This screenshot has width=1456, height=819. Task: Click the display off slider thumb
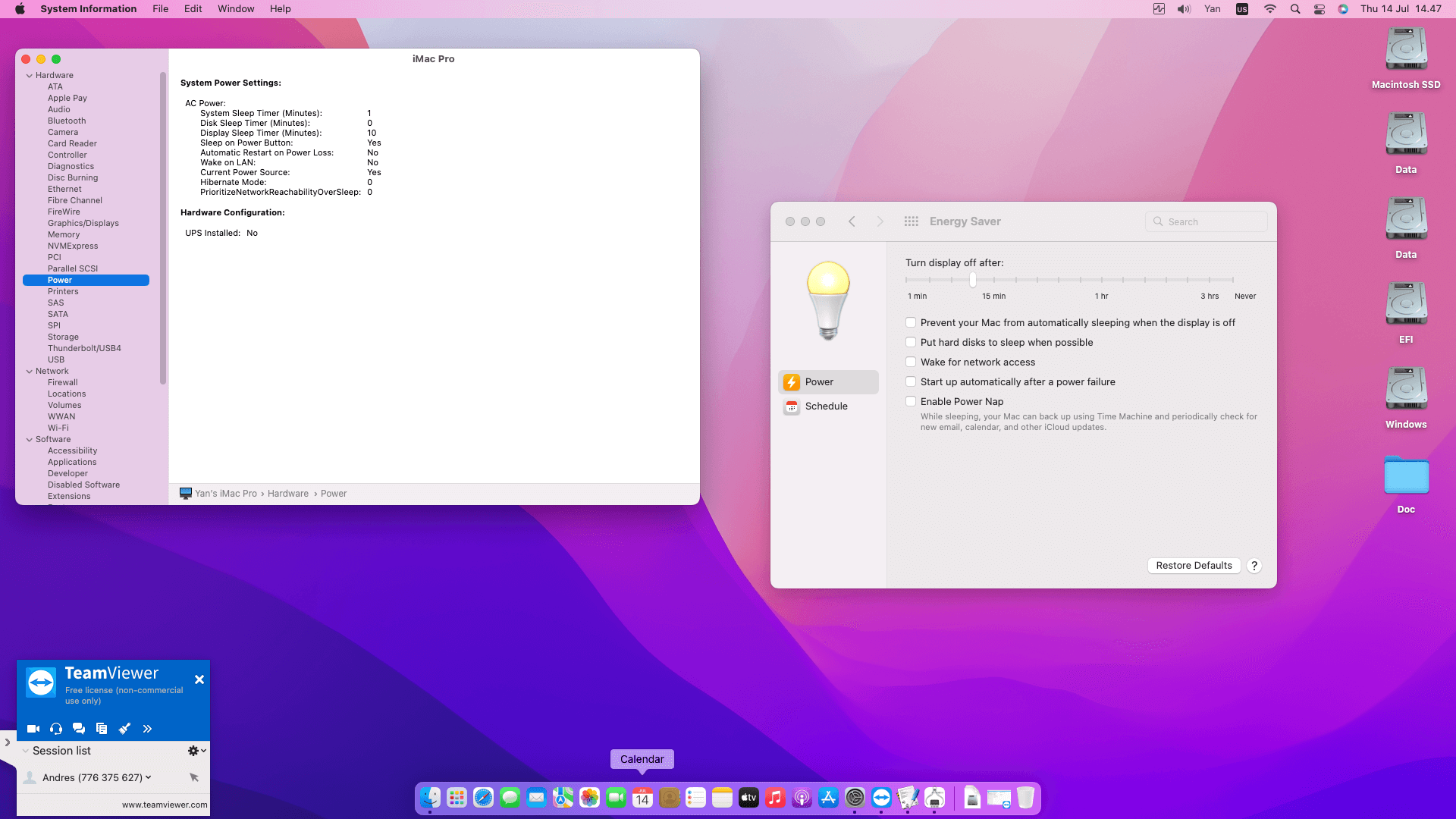[x=972, y=280]
